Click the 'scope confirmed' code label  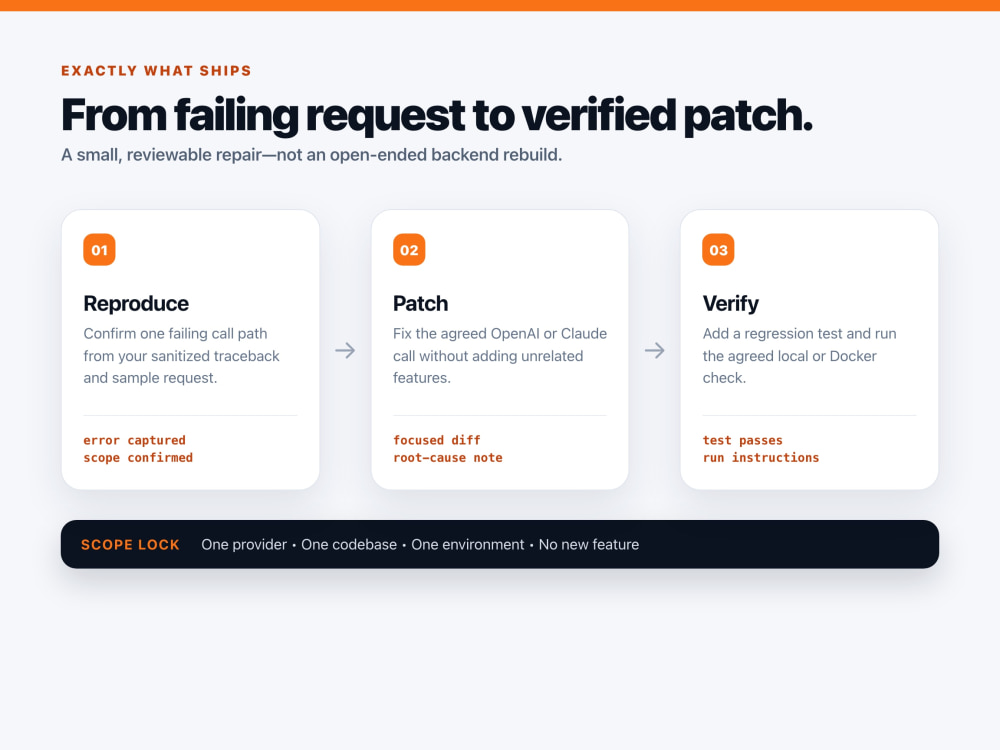138,457
